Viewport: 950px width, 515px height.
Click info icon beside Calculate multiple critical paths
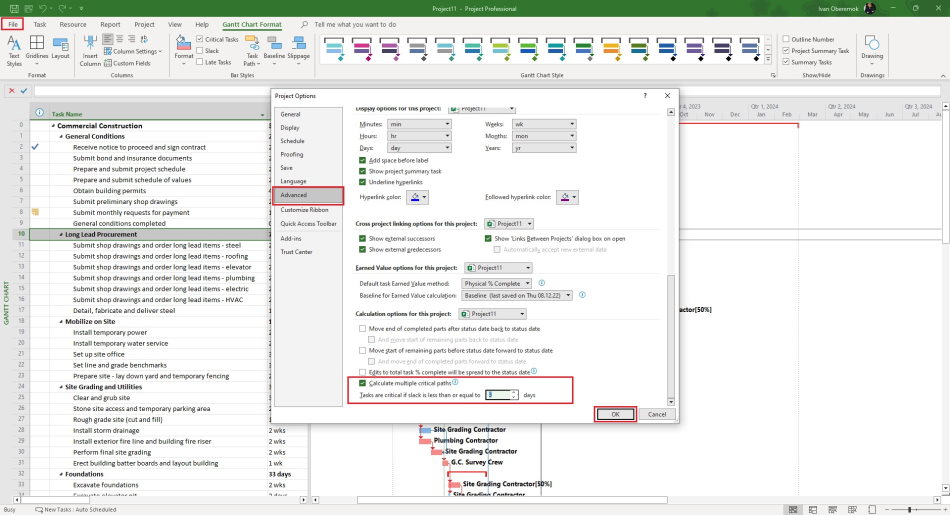click(x=455, y=382)
